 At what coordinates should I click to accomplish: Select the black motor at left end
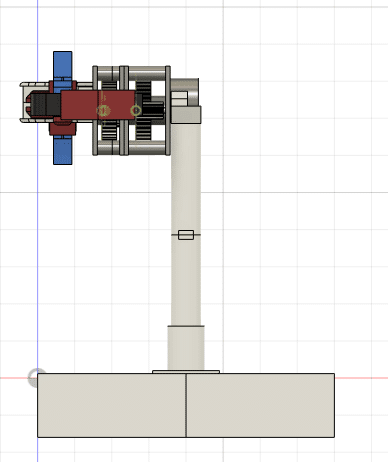[46, 105]
